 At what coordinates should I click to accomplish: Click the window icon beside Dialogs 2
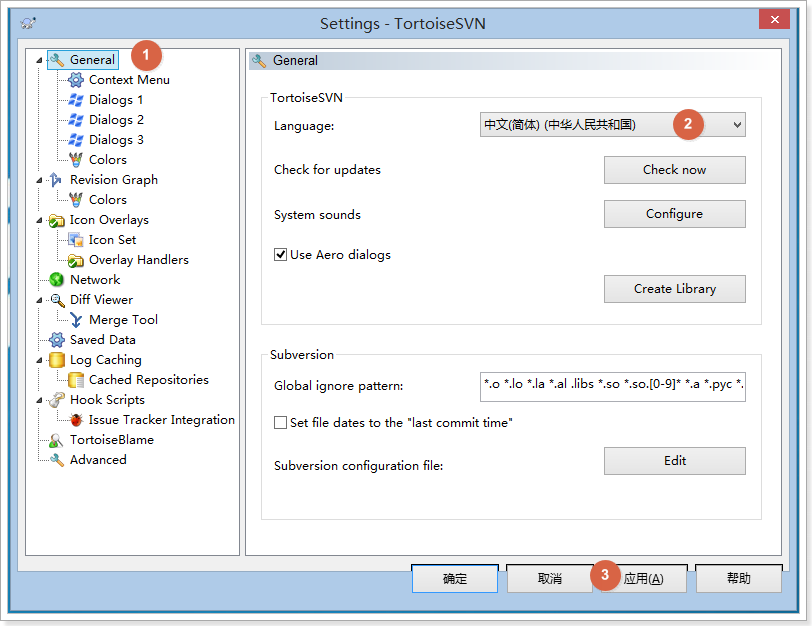point(76,120)
